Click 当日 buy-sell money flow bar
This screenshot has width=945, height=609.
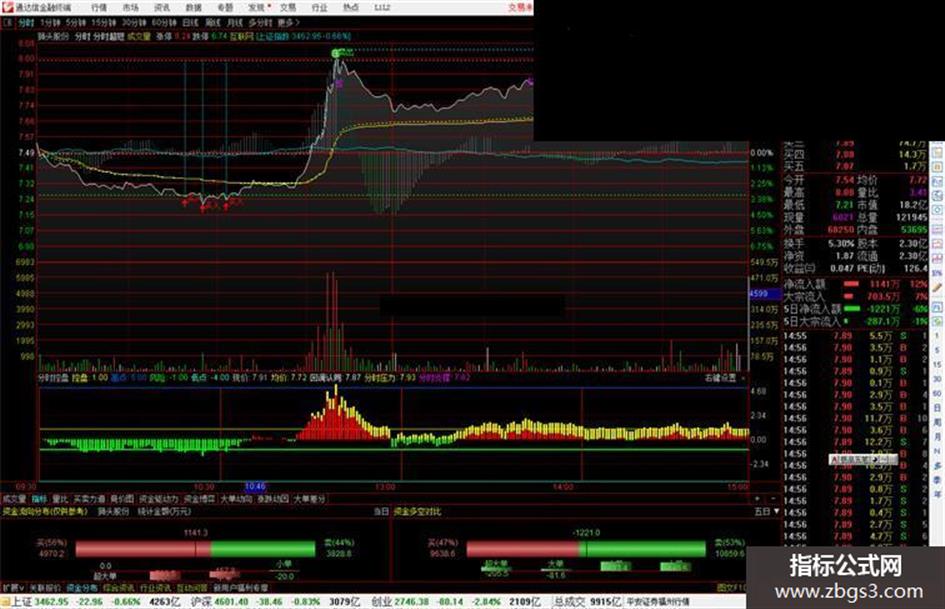coord(195,549)
